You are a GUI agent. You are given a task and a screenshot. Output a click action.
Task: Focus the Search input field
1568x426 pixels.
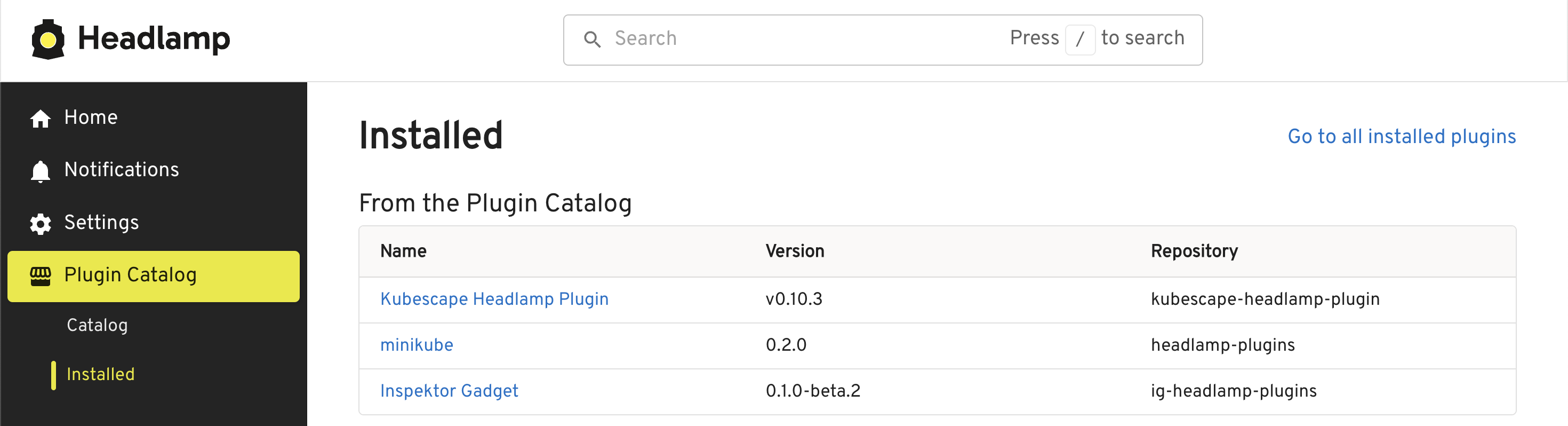[791, 40]
